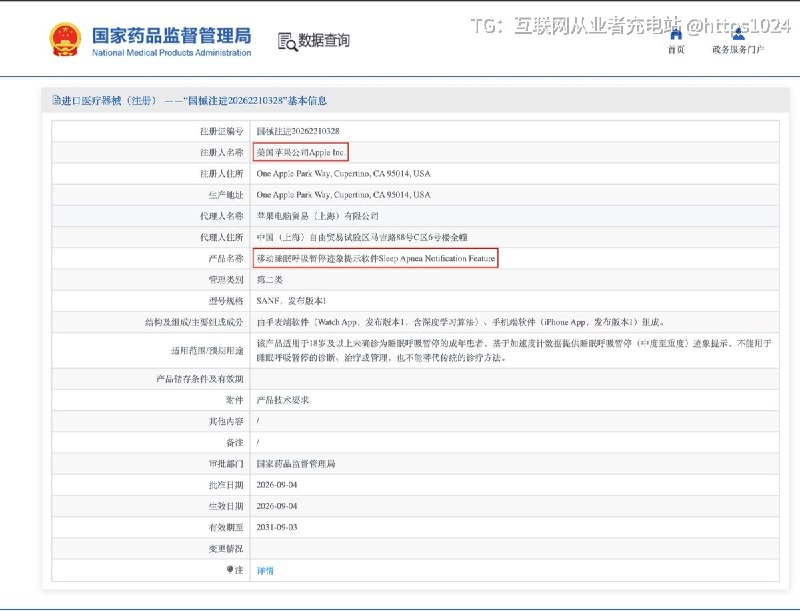The image size is (800, 611).
Task: Go to 首页 via the house icon
Action: click(676, 34)
